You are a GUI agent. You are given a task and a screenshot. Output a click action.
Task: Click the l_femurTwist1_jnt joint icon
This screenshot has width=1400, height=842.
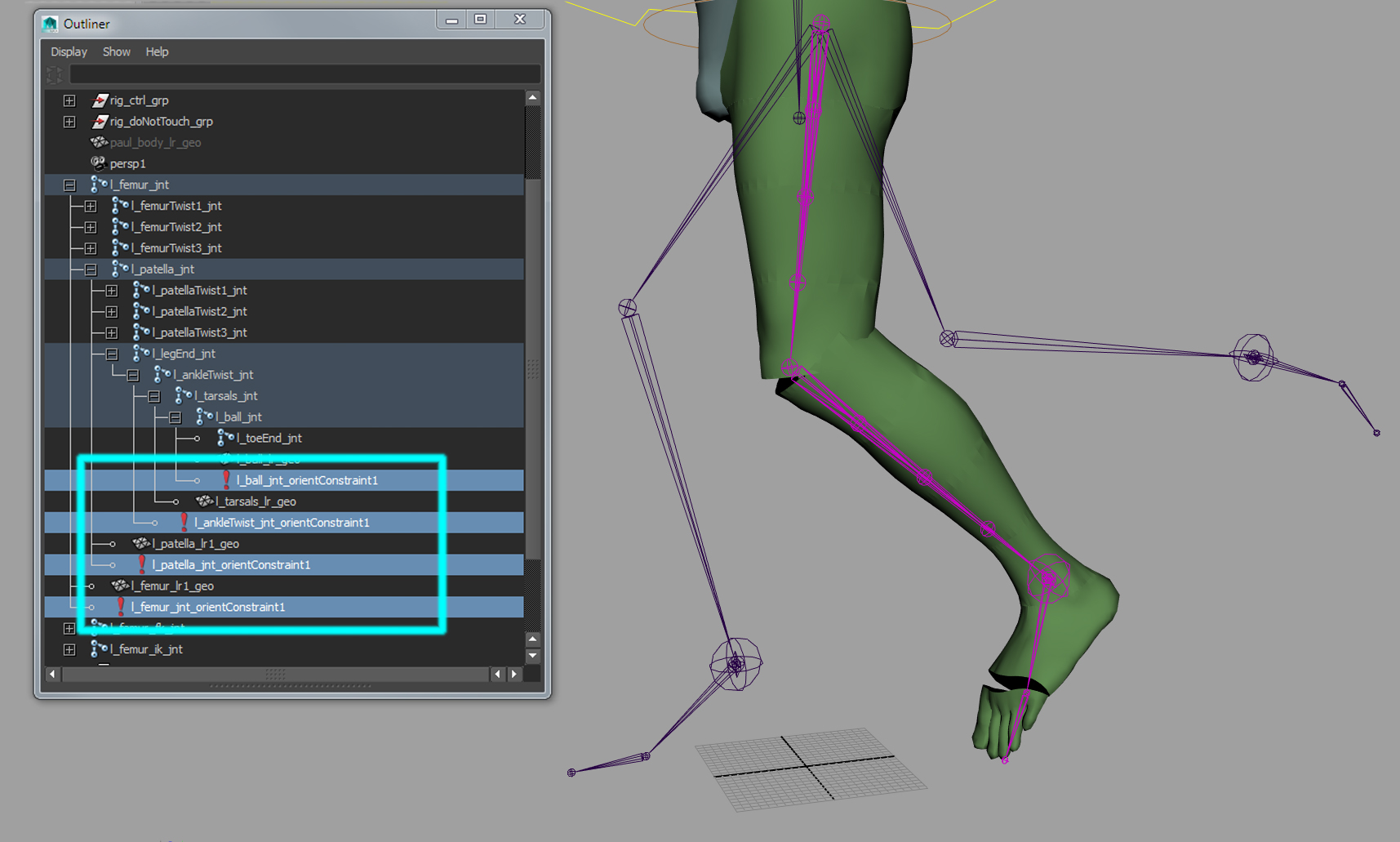click(120, 206)
